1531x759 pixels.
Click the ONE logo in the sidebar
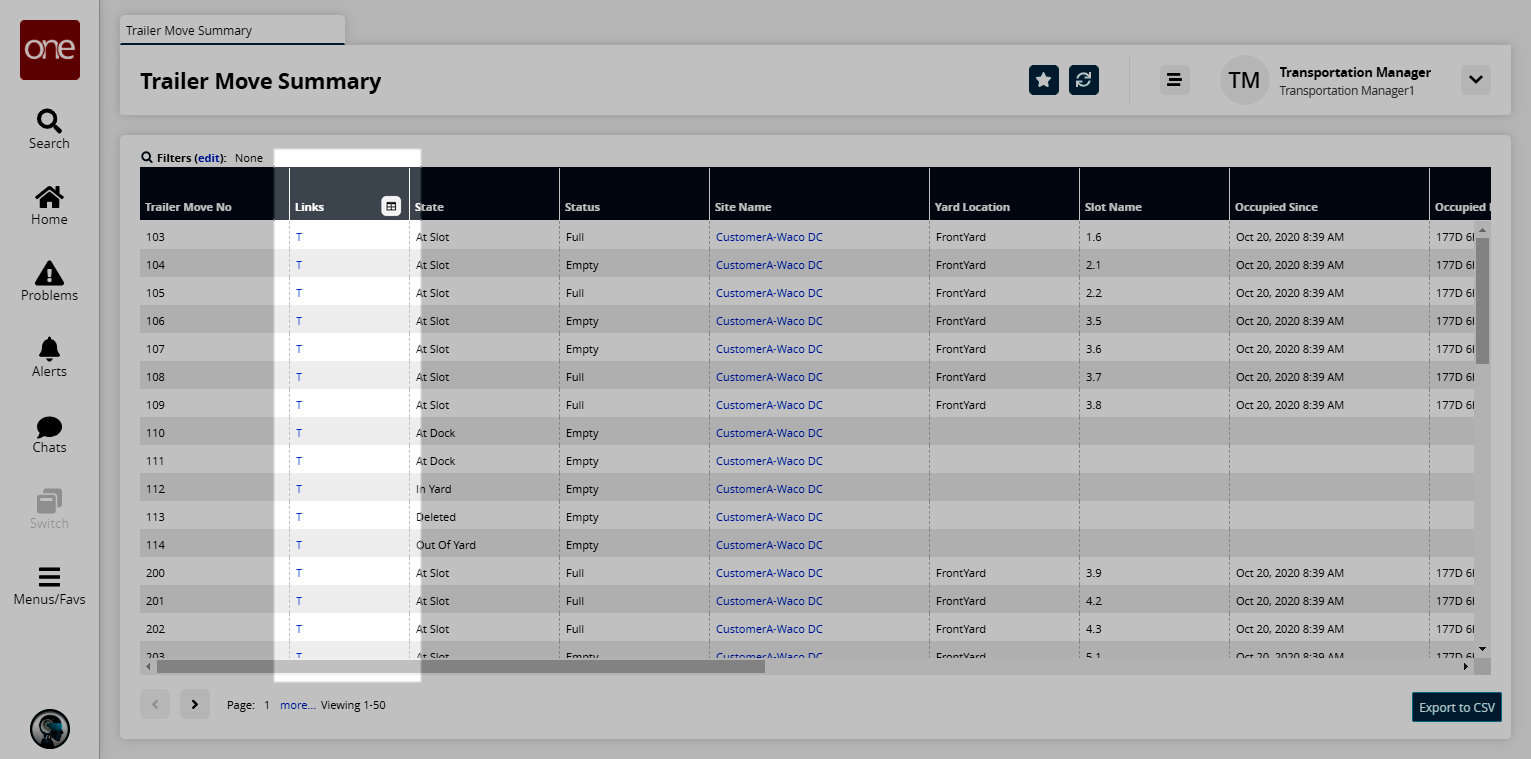(x=50, y=50)
